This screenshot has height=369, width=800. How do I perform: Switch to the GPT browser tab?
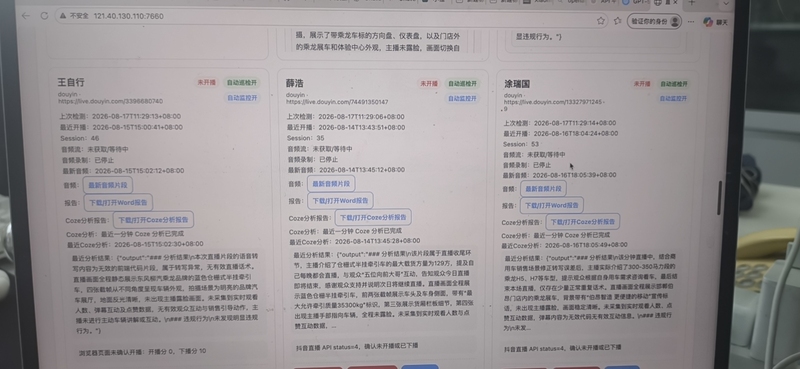[635, 2]
